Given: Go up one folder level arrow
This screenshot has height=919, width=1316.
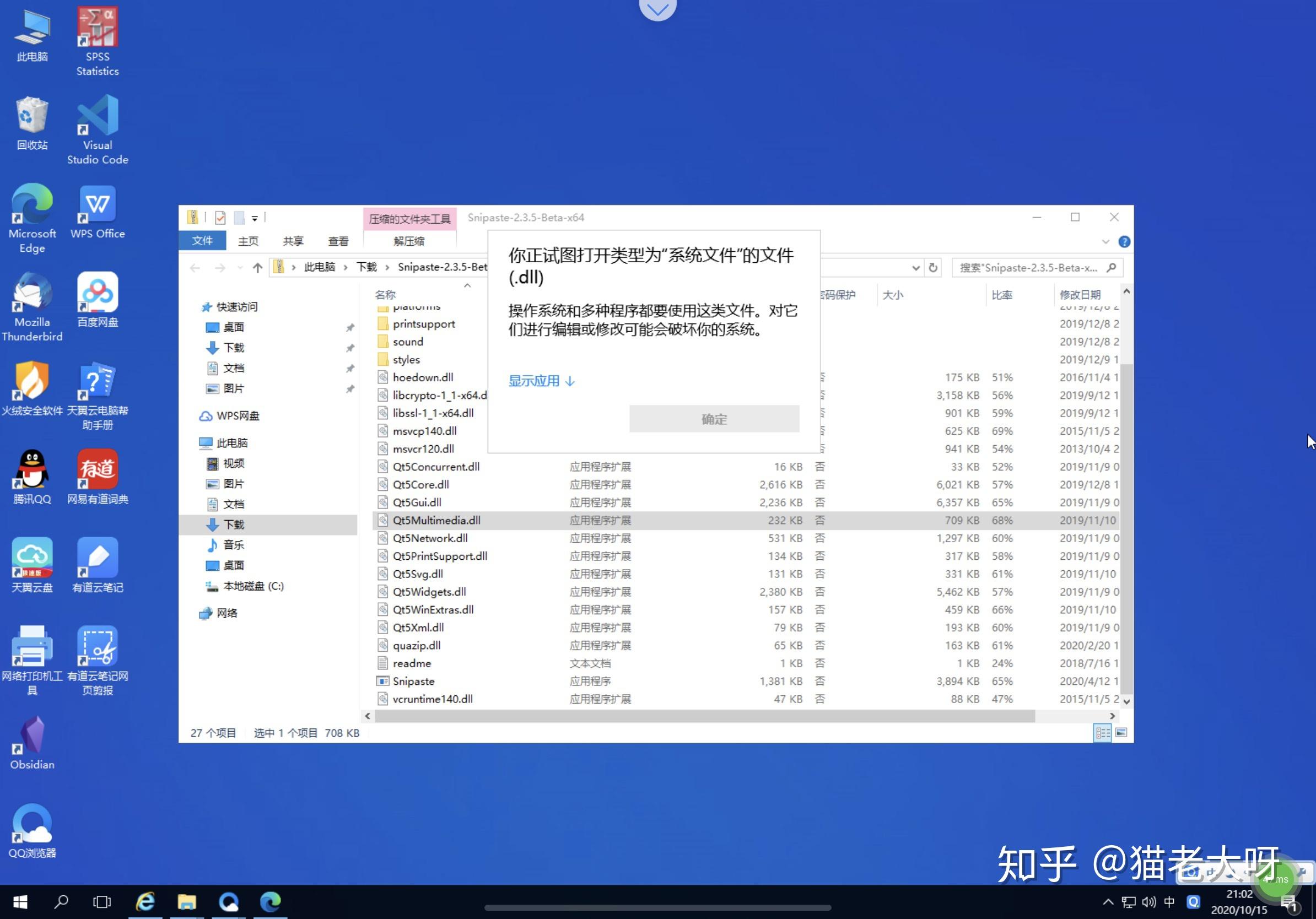Looking at the screenshot, I should click(257, 268).
